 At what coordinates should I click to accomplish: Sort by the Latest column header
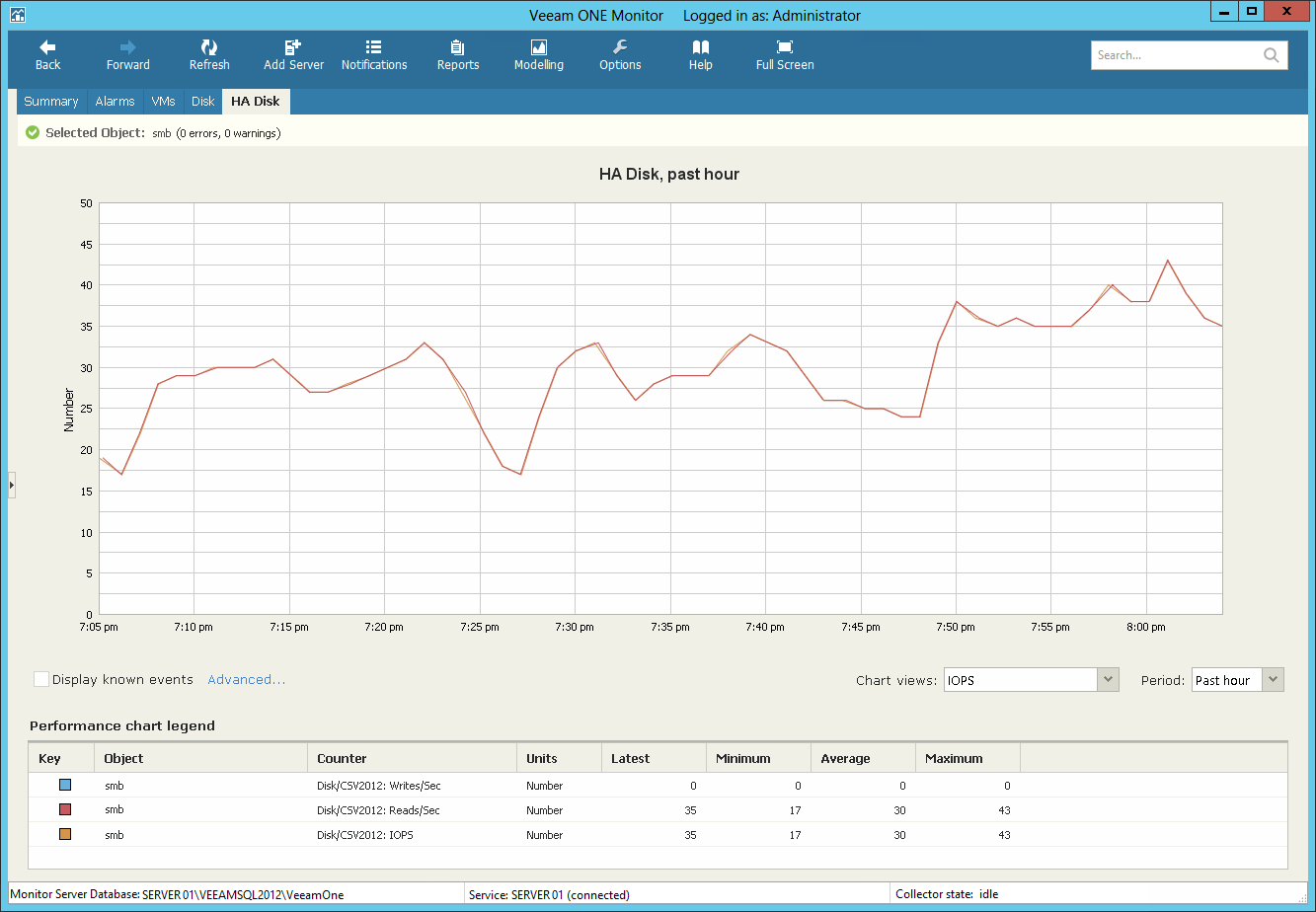click(654, 758)
